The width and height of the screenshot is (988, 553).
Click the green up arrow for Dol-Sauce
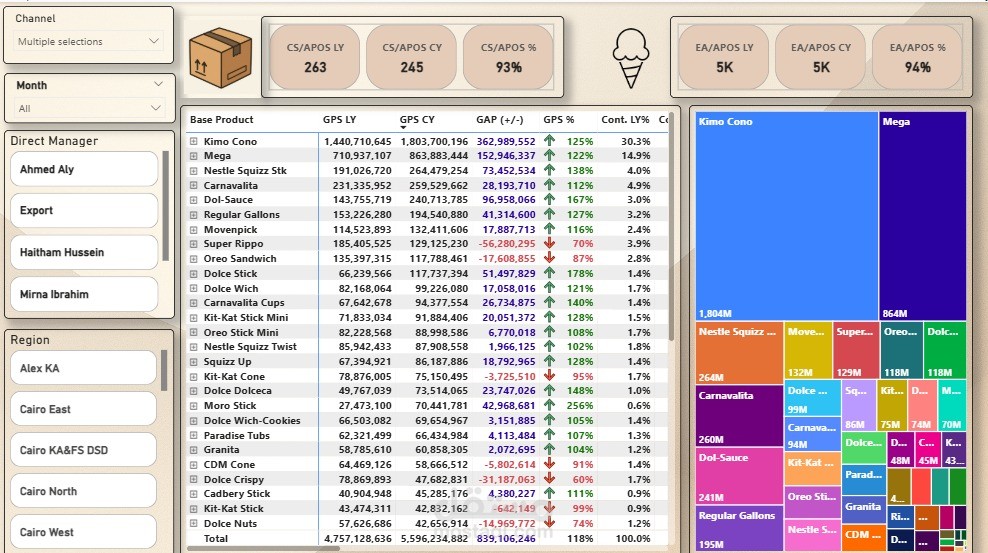click(x=549, y=200)
